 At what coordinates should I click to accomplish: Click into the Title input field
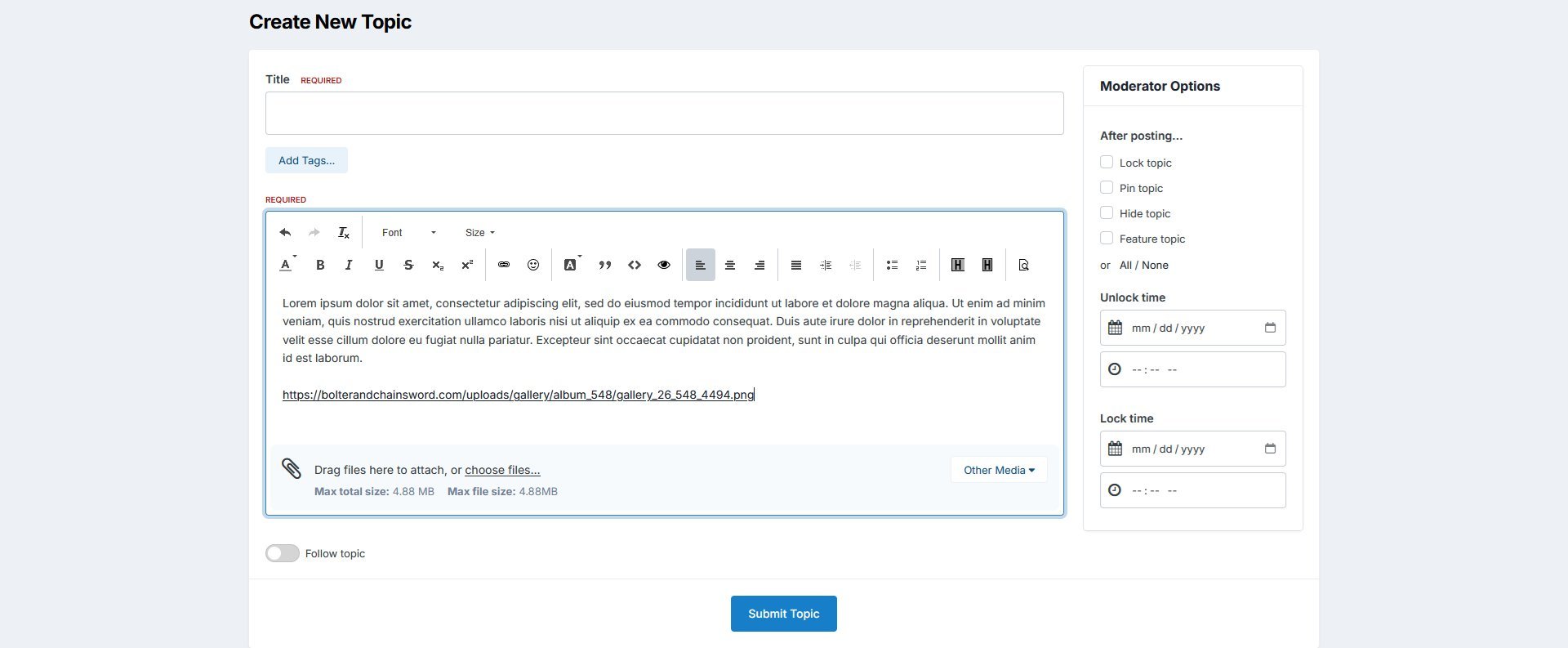pyautogui.click(x=664, y=114)
